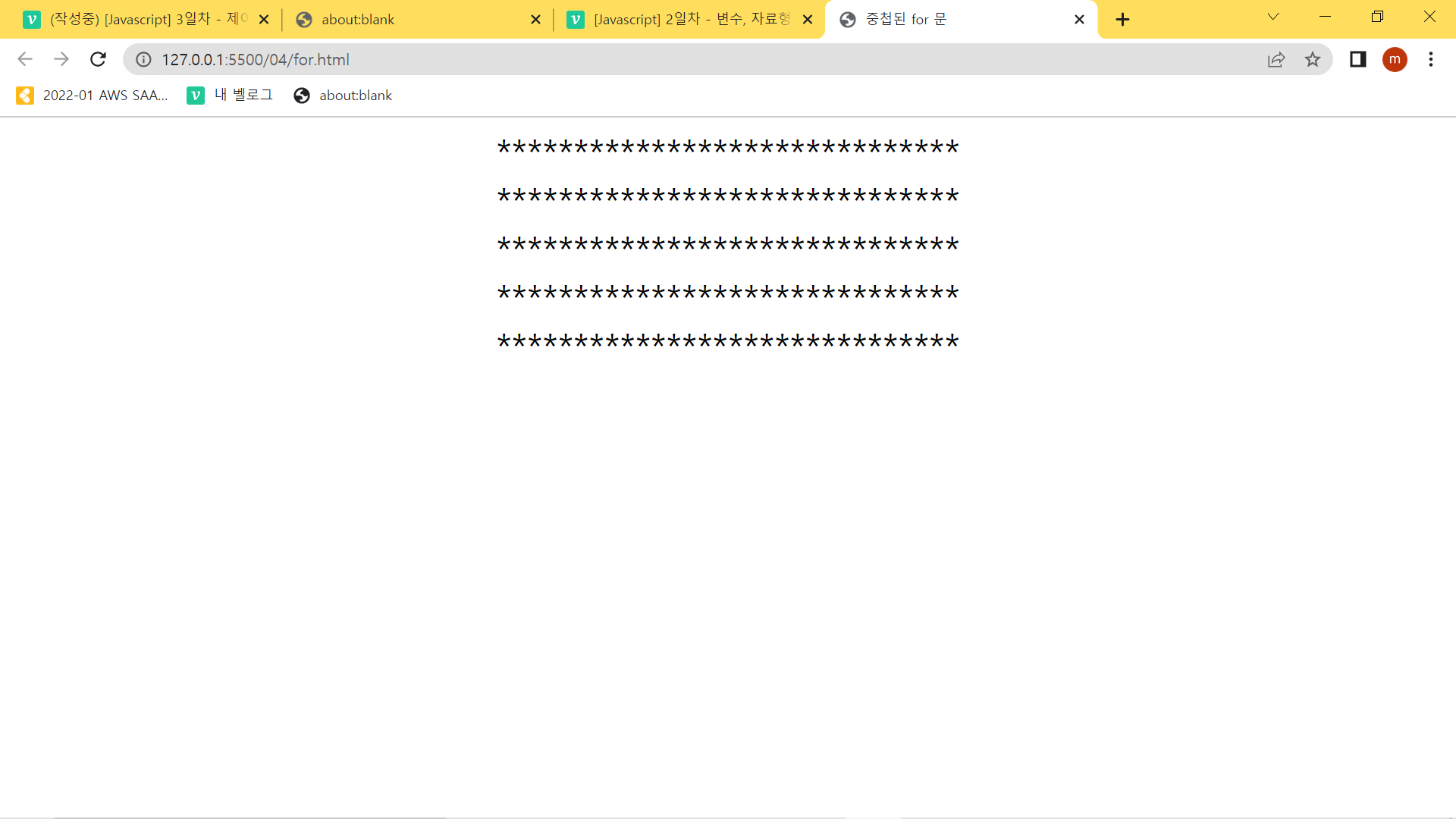
Task: Open a new tab with plus button
Action: [1123, 20]
